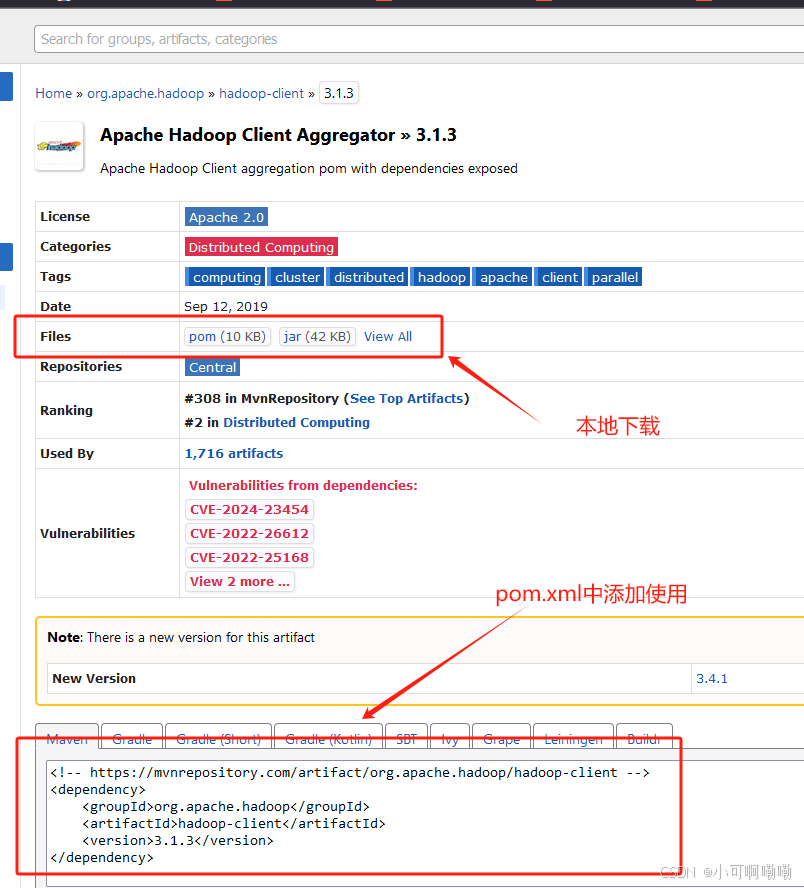
Task: Select the apache tag
Action: (x=503, y=277)
